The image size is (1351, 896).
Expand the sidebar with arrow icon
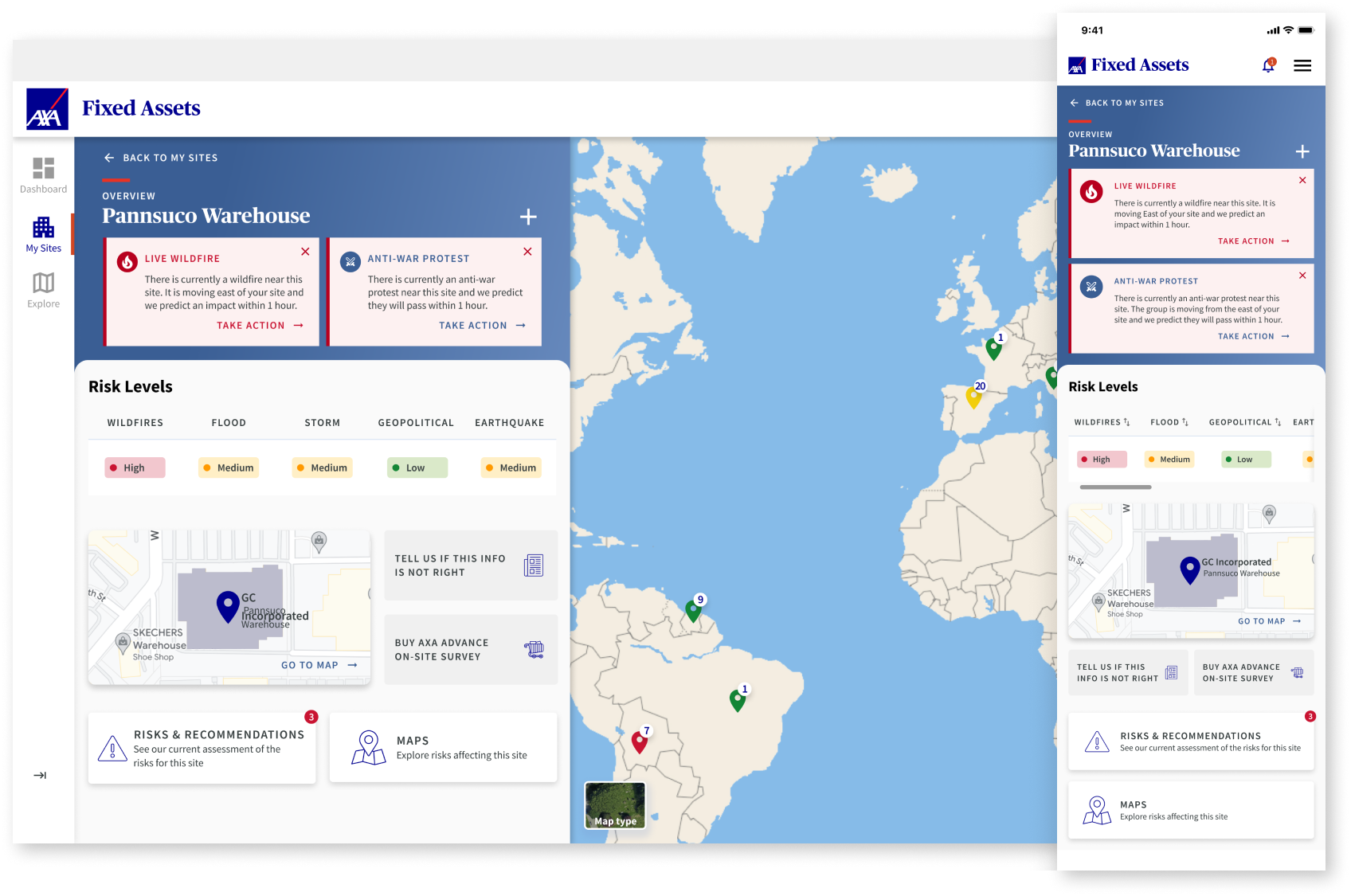40,775
